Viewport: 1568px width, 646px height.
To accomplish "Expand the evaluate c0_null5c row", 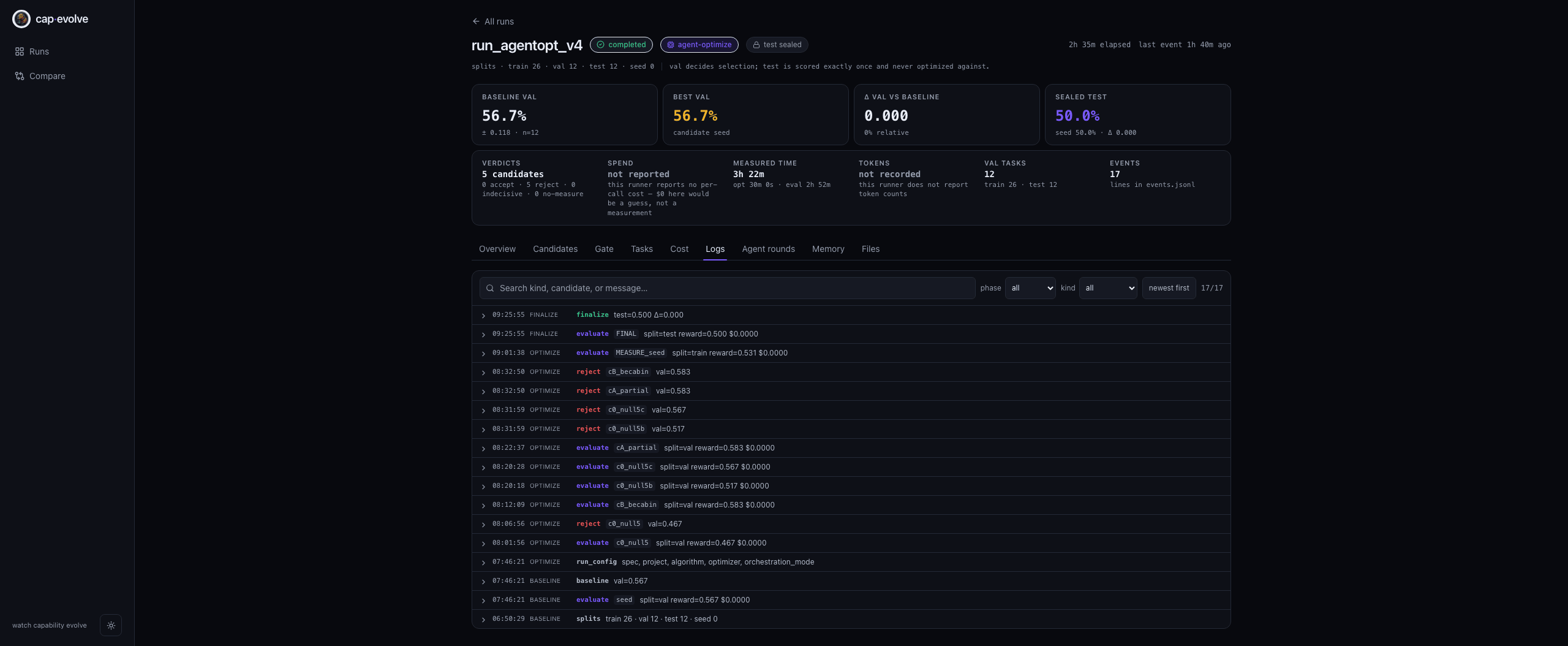I will click(x=851, y=467).
